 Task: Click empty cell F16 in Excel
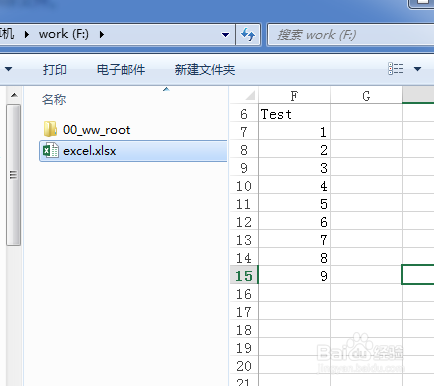tap(294, 294)
